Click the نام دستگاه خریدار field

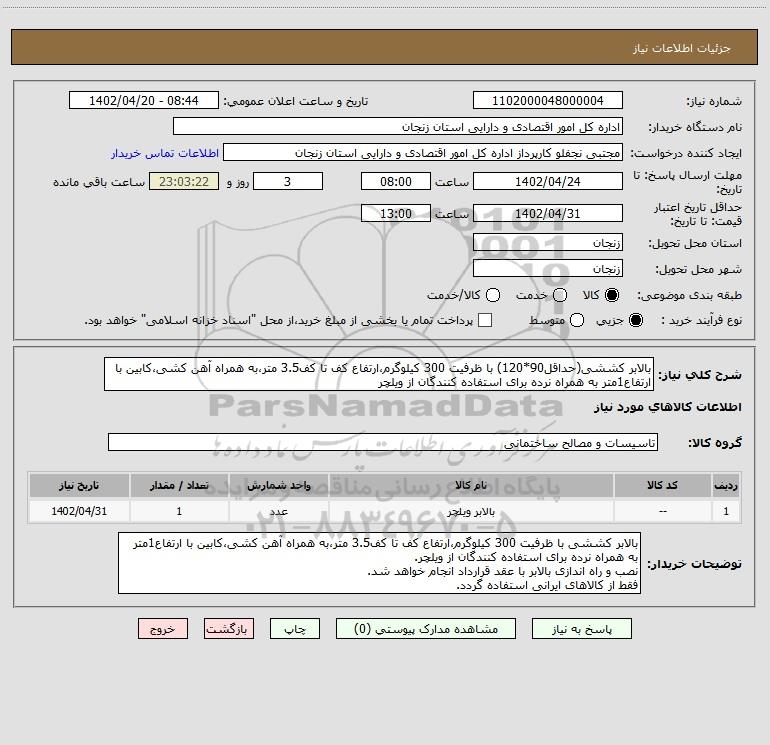(398, 127)
